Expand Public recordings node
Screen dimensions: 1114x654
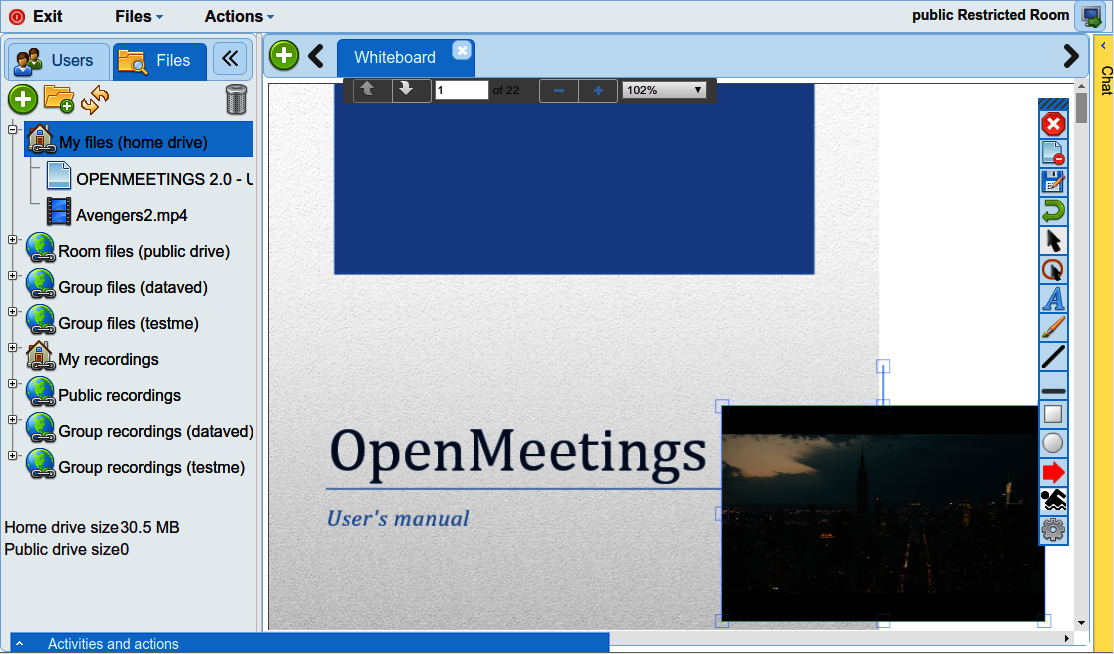coord(12,383)
